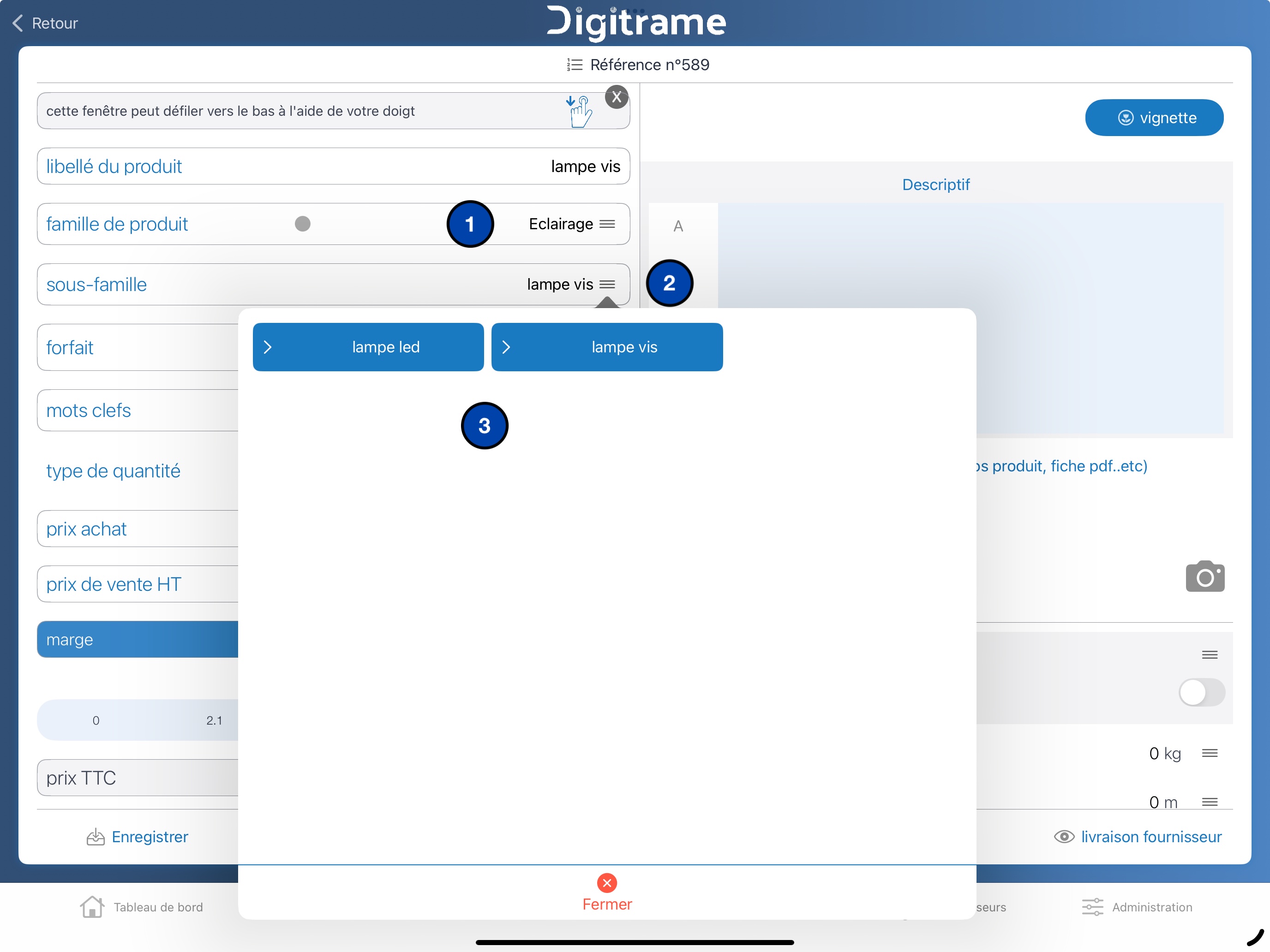Open the Eclairage famille dropdown

click(572, 224)
